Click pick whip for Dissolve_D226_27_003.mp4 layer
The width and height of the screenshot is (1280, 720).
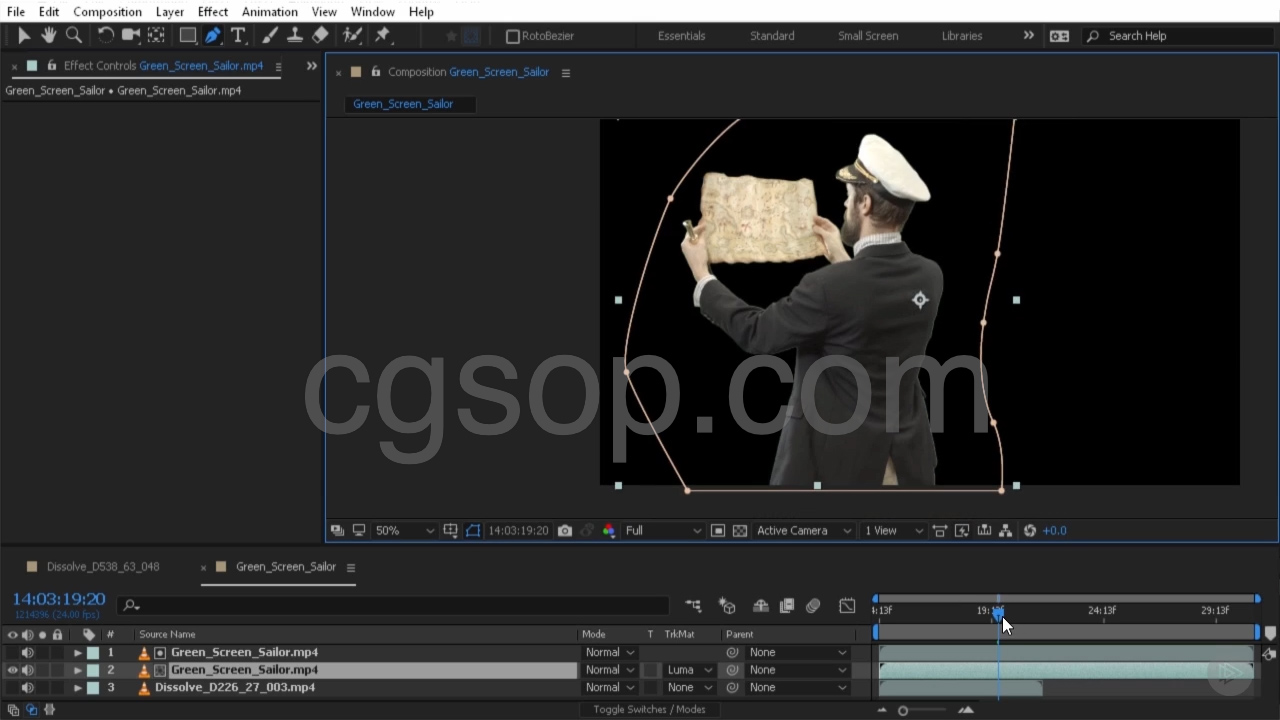(x=732, y=688)
